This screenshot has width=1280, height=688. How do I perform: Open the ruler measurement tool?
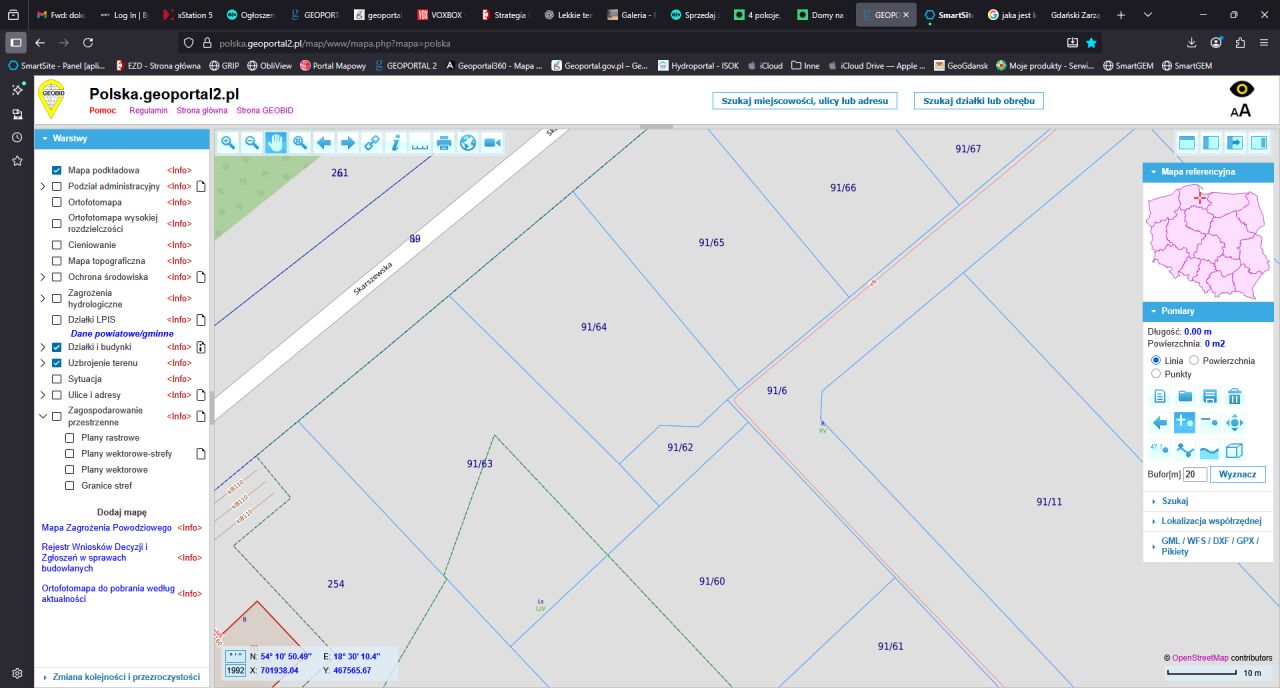point(420,143)
